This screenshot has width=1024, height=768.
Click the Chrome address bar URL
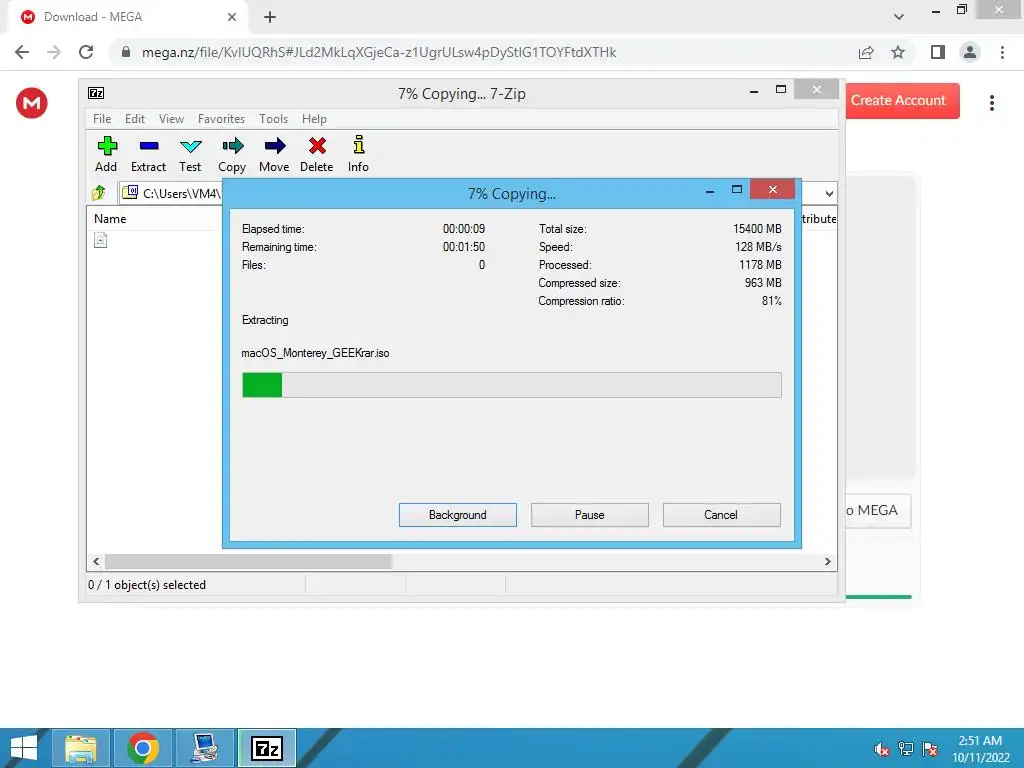click(x=379, y=52)
